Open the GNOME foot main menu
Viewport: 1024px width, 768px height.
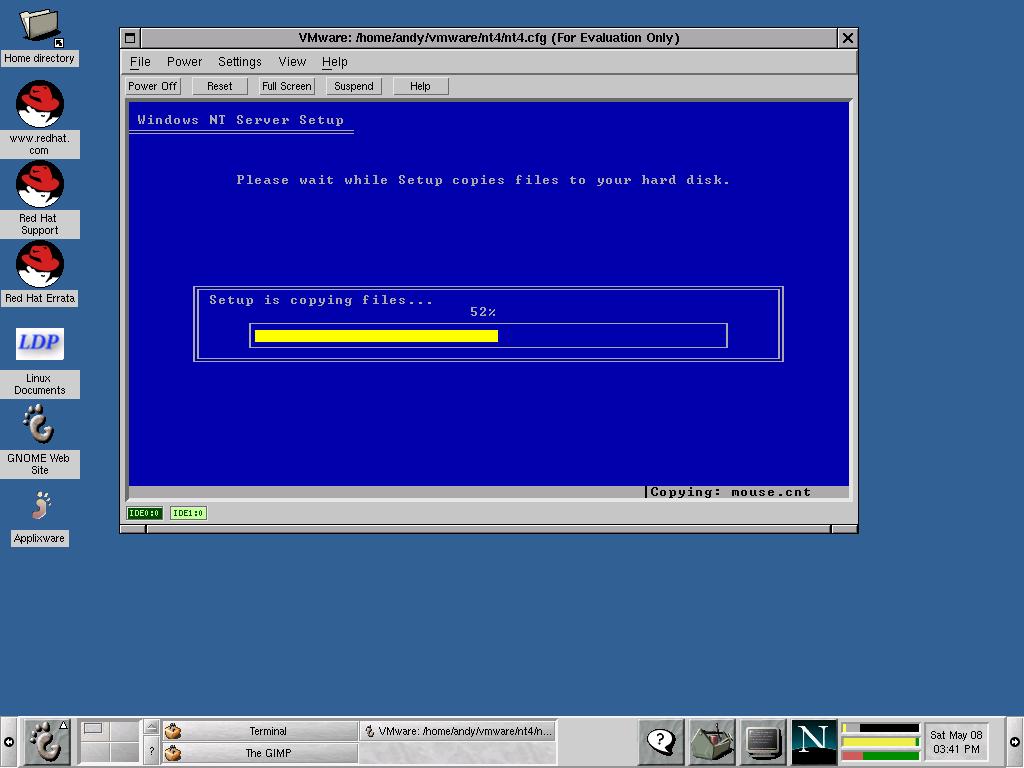click(45, 742)
